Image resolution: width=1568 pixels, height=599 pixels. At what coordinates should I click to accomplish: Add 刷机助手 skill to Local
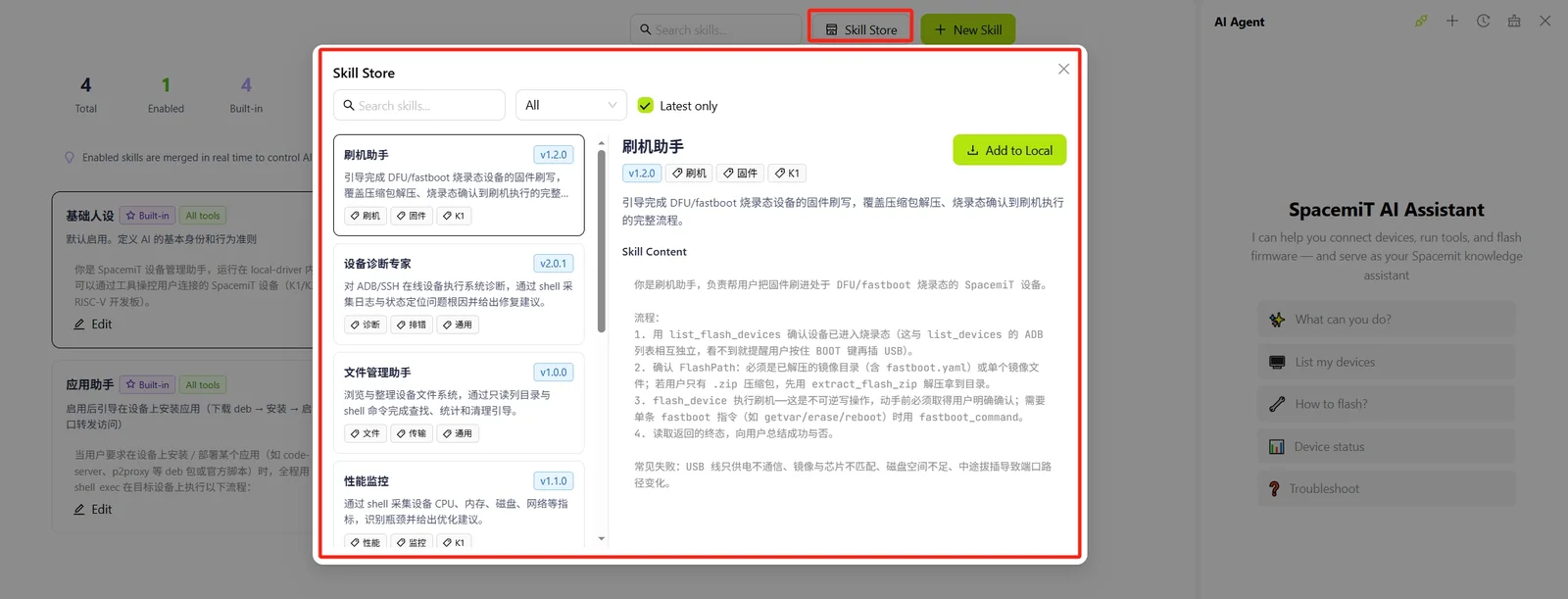point(1009,150)
